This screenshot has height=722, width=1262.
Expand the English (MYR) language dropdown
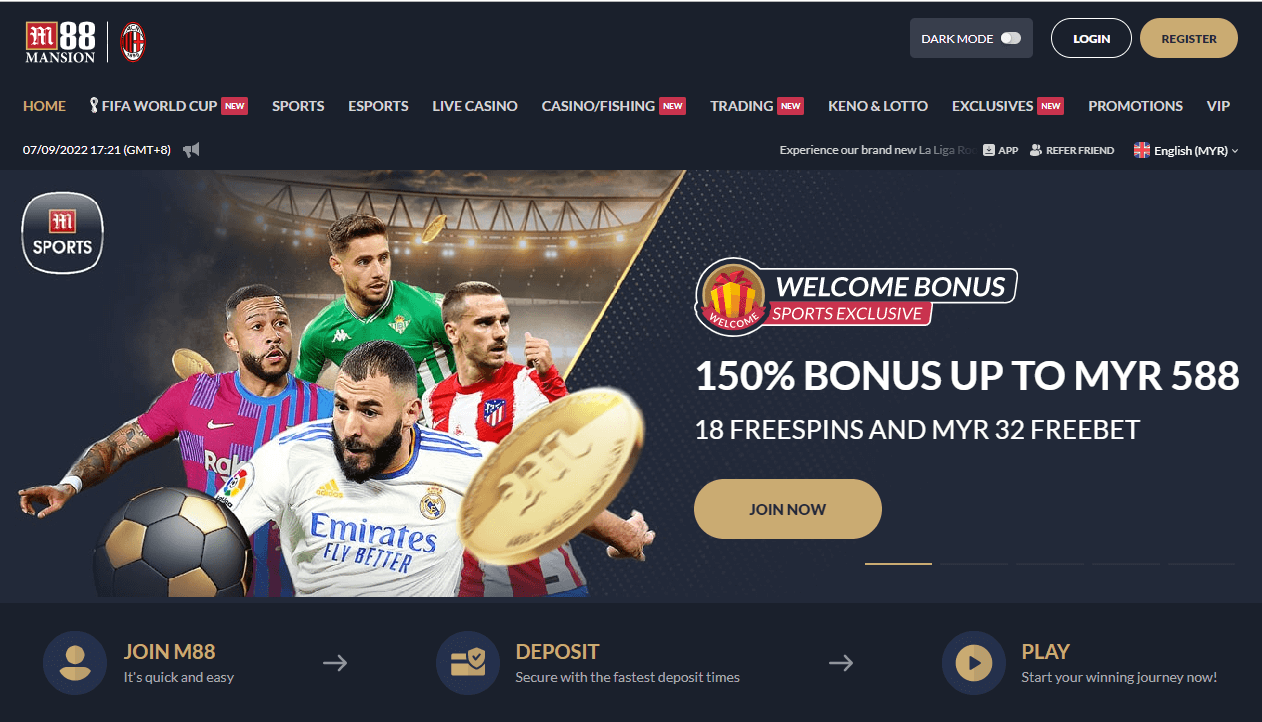click(1186, 150)
